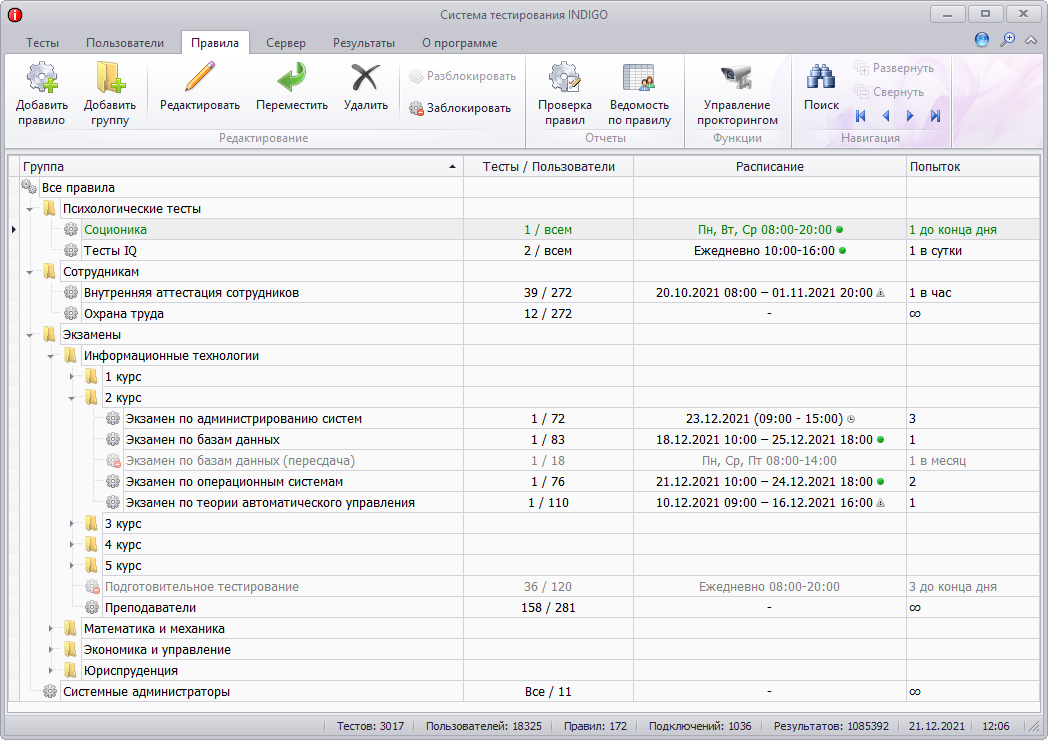Click the Delete X icon
Image resolution: width=1048 pixels, height=740 pixels.
point(366,77)
